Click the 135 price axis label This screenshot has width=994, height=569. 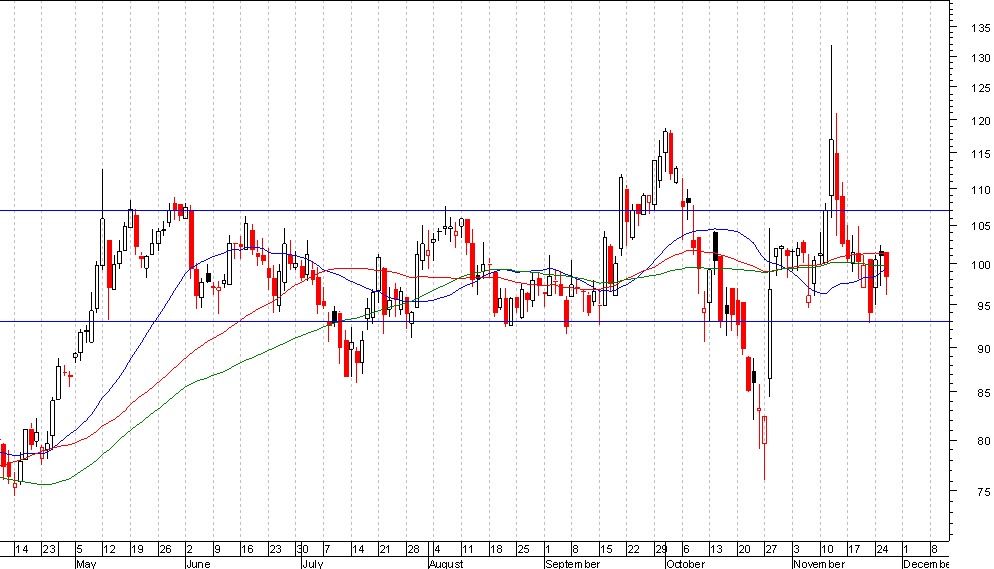[x=980, y=28]
